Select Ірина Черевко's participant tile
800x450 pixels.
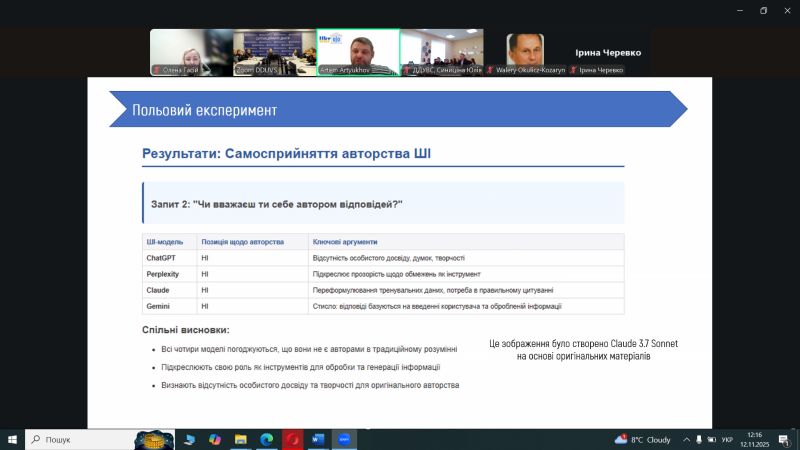coord(608,52)
